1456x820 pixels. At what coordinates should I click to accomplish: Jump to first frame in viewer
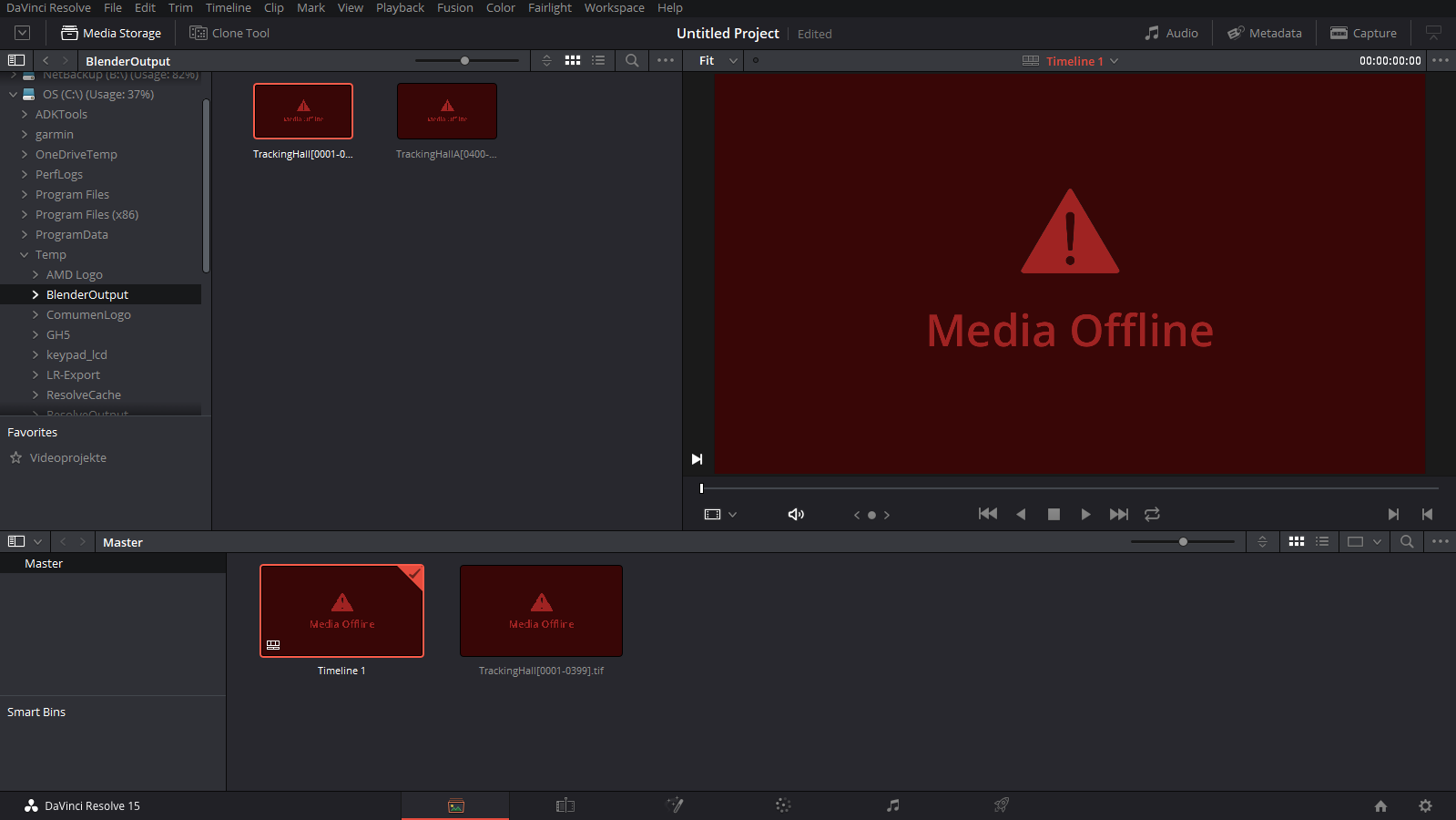[987, 515]
